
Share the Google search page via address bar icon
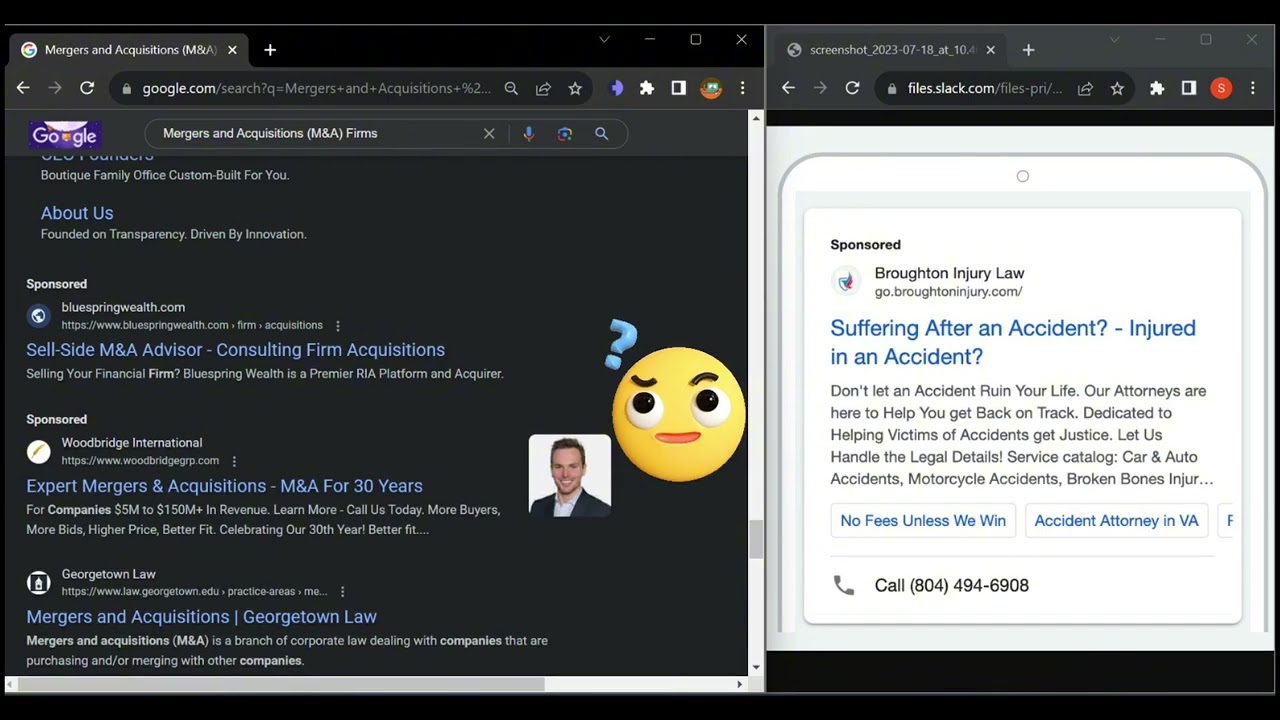[x=543, y=88]
